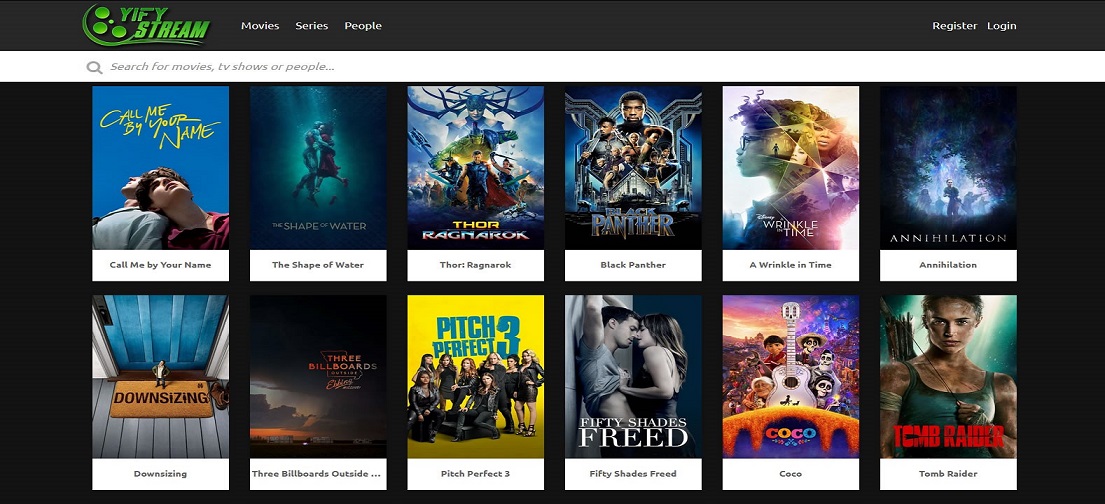The height and width of the screenshot is (504, 1105).
Task: Click the Register link
Action: click(955, 25)
